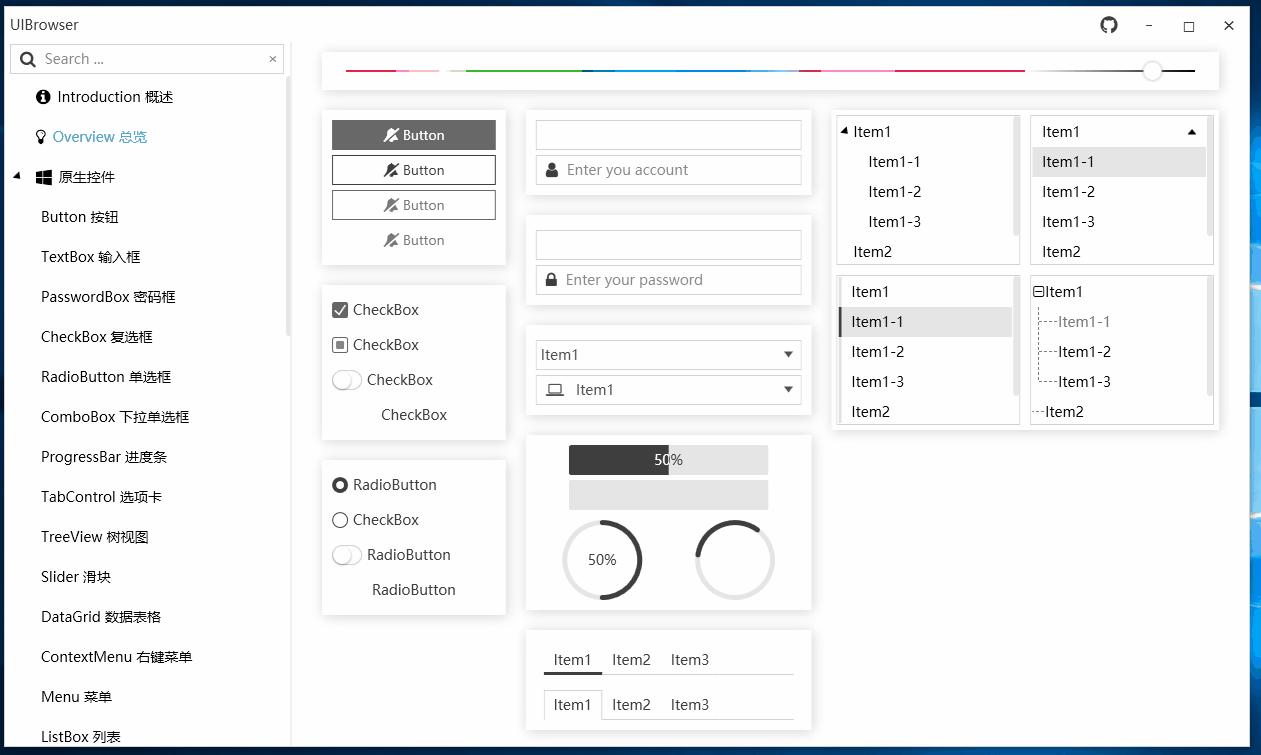This screenshot has height=755, width=1261.
Task: Open Menu 菜单 in the sidebar
Action: coord(77,697)
